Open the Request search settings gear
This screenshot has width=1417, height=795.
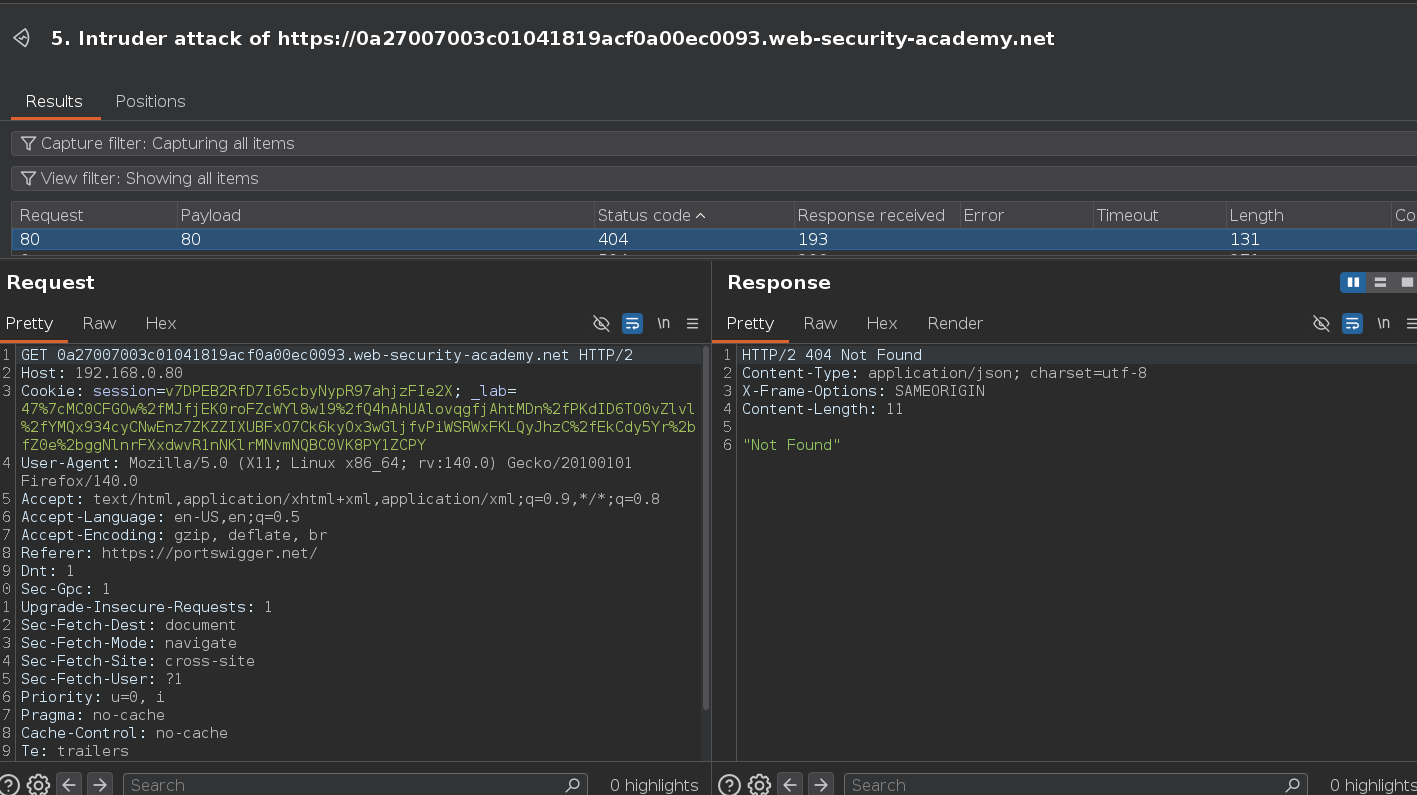(38, 785)
